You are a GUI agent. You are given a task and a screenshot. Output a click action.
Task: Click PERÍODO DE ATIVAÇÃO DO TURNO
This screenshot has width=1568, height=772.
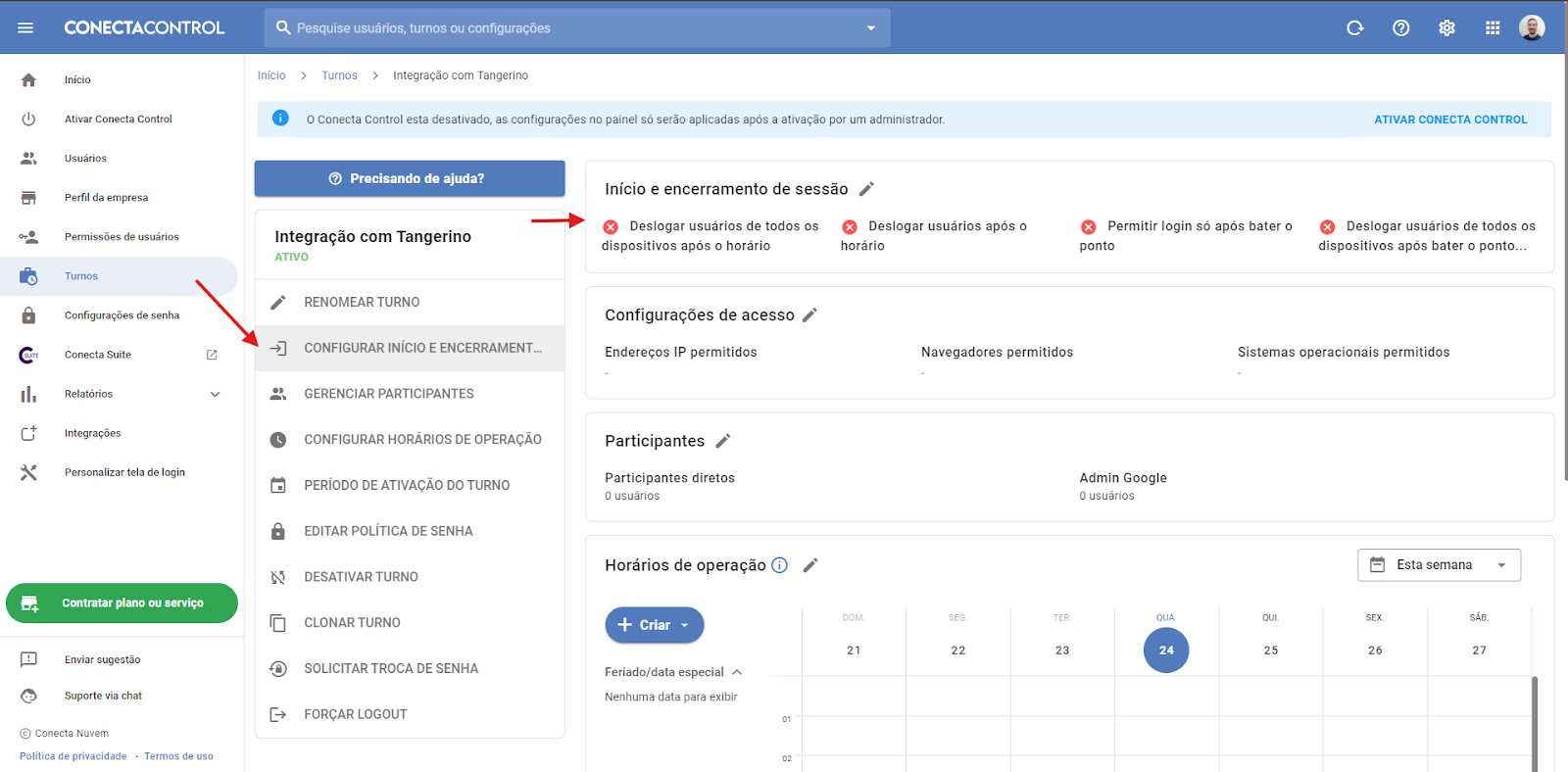[x=410, y=485]
